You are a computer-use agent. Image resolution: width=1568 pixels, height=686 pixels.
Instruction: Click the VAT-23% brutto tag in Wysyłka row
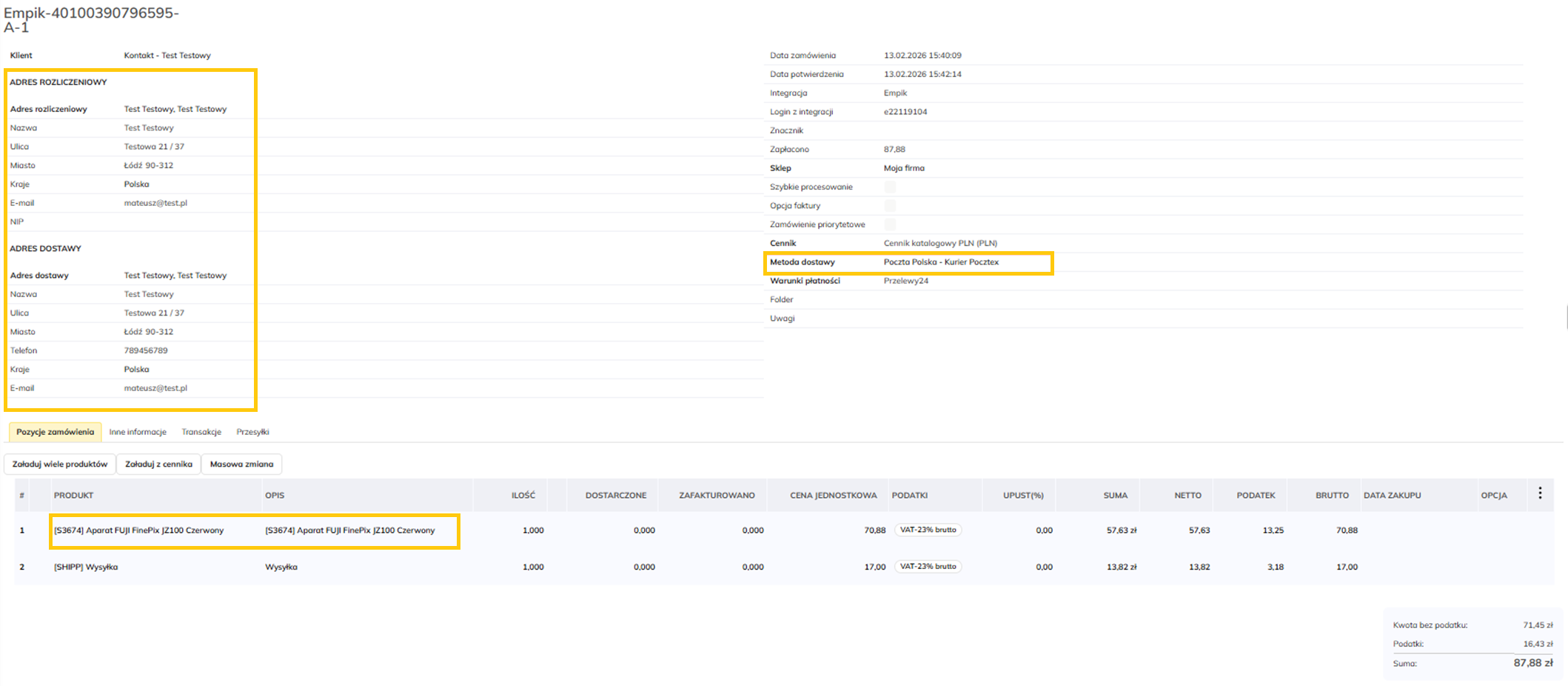coord(928,567)
